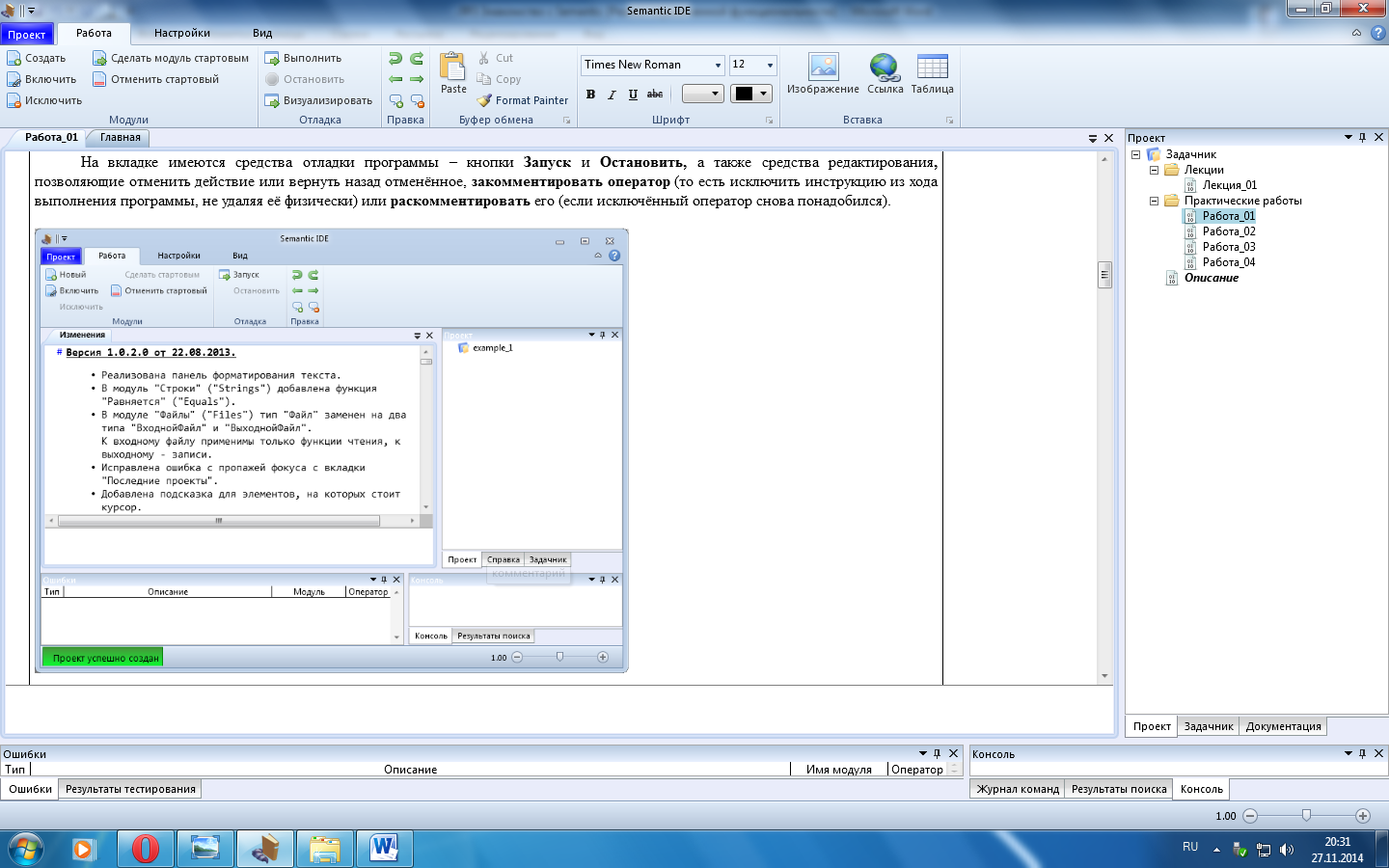Select Работа_02 in the project tree
Image resolution: width=1389 pixels, height=868 pixels.
click(x=1228, y=231)
